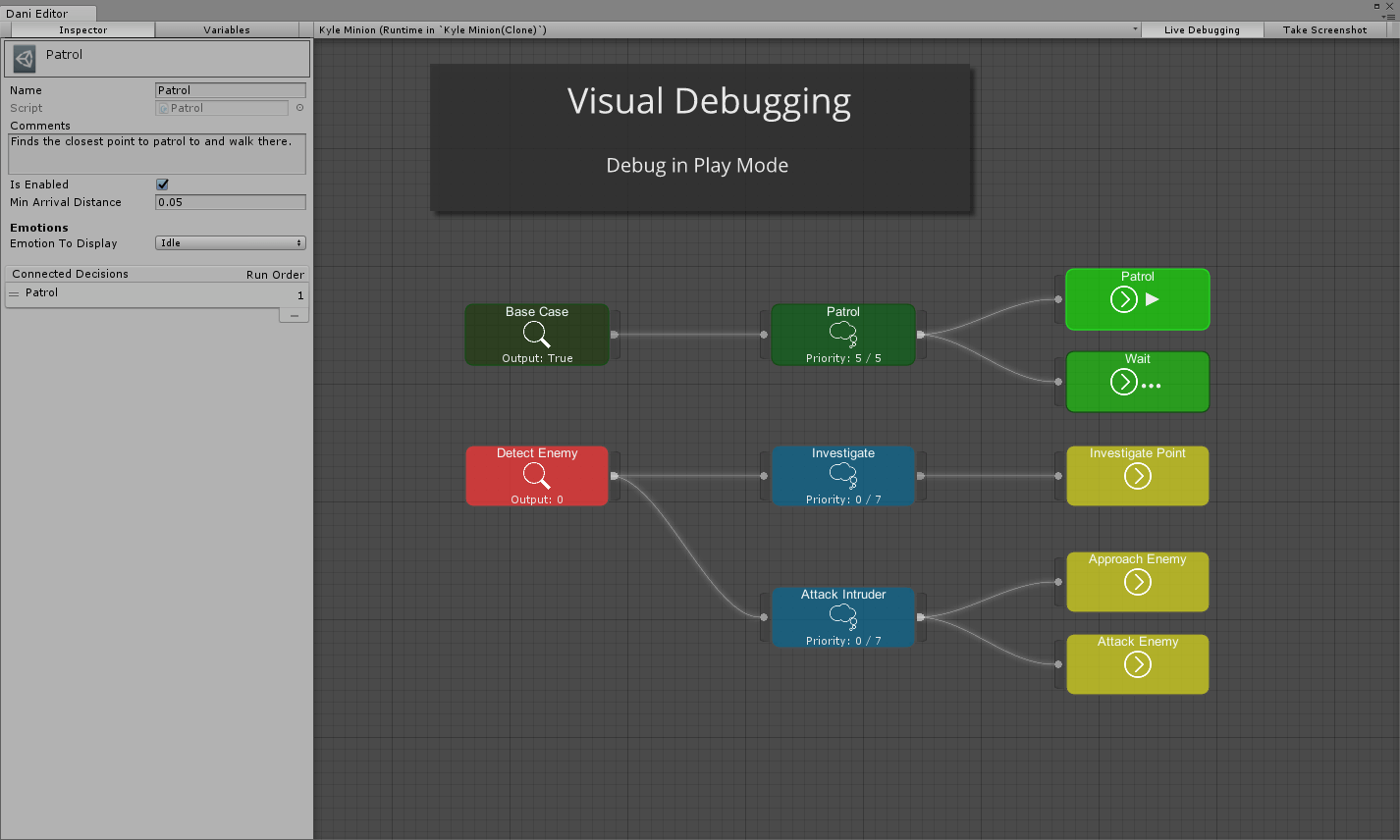Open the Emotion To Display dropdown
Image resolution: width=1400 pixels, height=840 pixels.
point(231,242)
